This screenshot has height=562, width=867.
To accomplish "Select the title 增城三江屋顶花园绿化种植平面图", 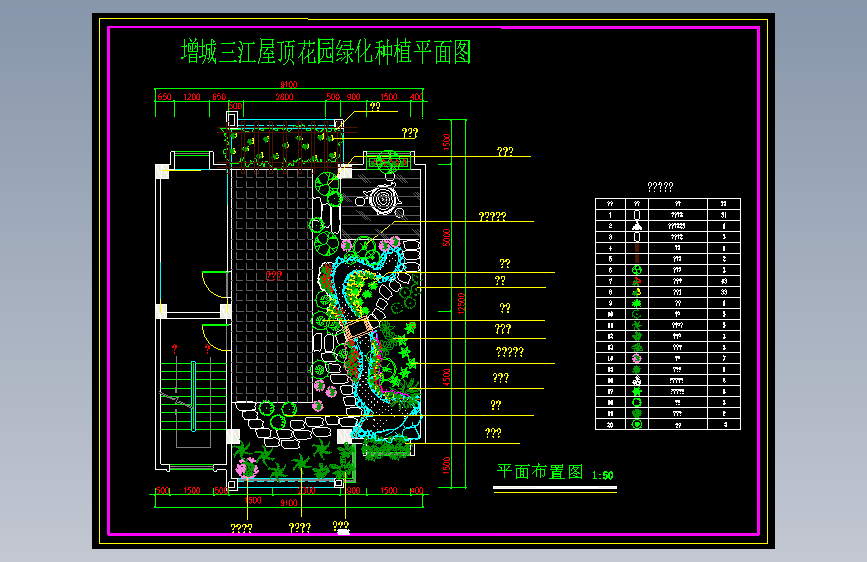I will coord(326,52).
